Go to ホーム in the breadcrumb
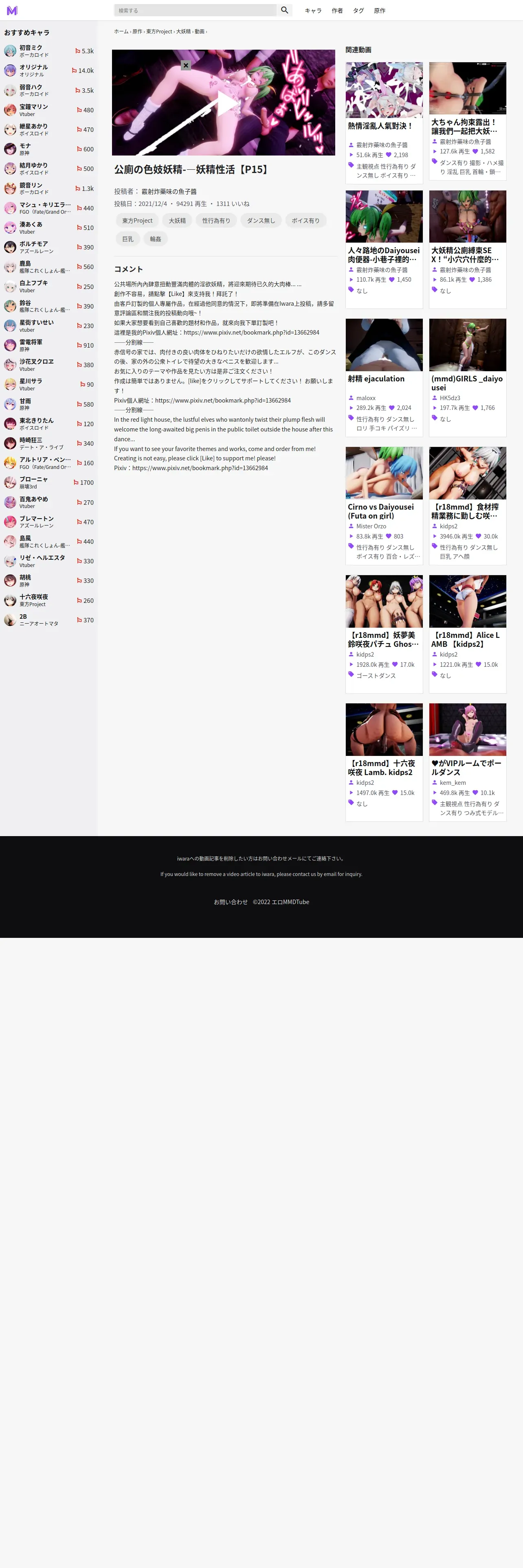Viewport: 523px width, 1568px height. (x=121, y=32)
